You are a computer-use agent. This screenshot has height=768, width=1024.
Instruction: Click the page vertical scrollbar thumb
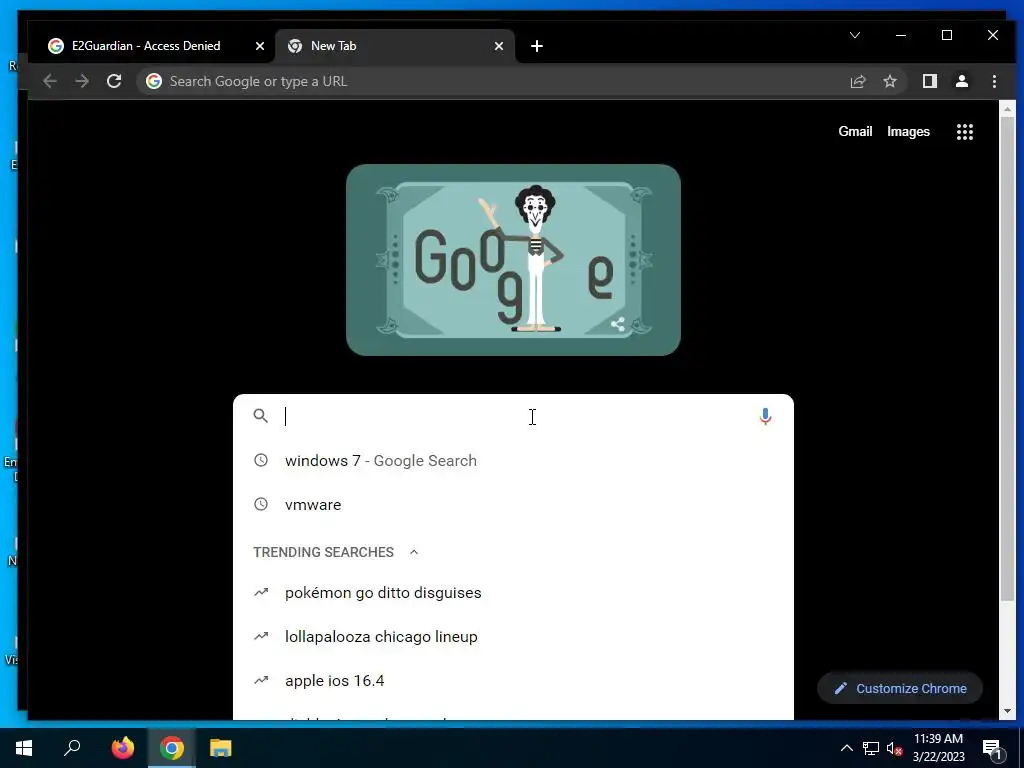(1007, 359)
